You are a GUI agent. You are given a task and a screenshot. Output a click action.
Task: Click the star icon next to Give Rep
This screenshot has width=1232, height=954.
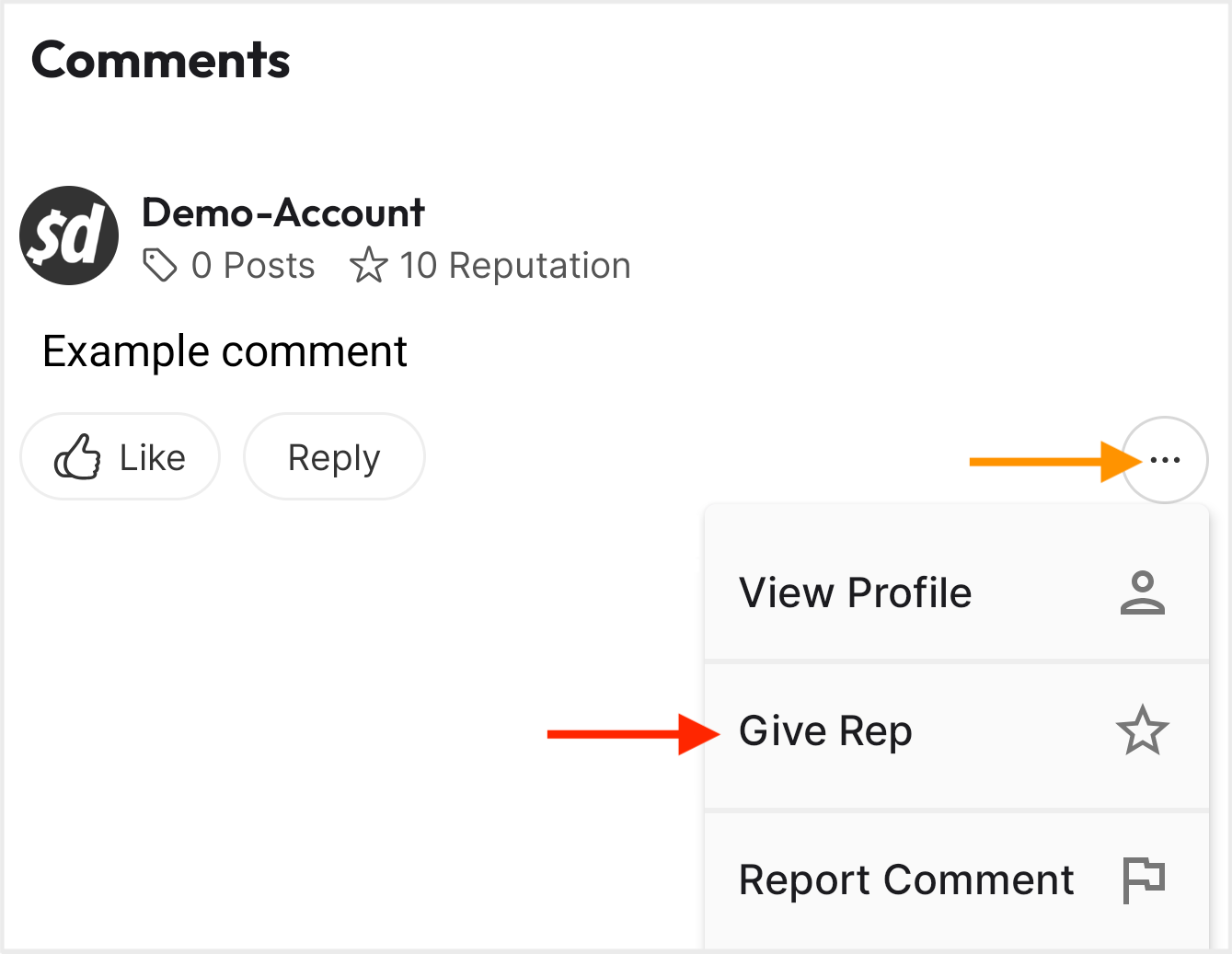[1142, 731]
